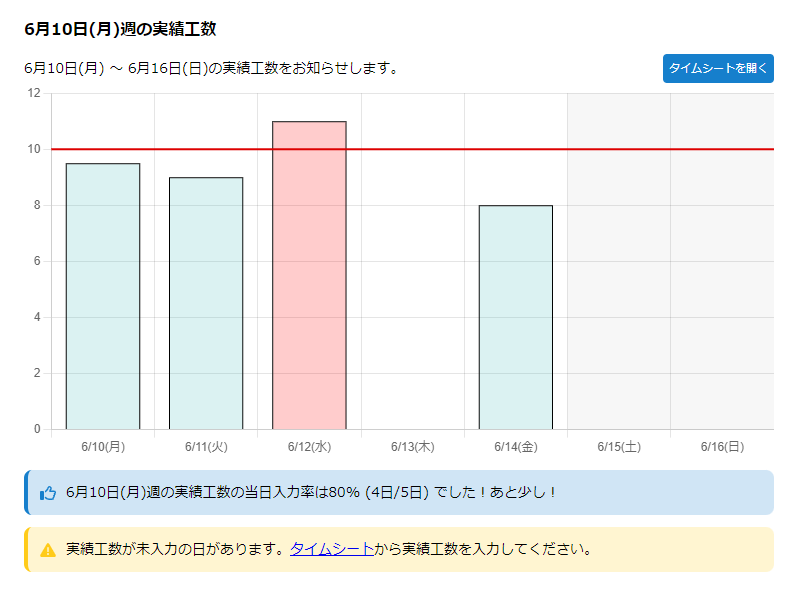
Task: Click the 6/10(月) axis label
Action: (x=103, y=446)
